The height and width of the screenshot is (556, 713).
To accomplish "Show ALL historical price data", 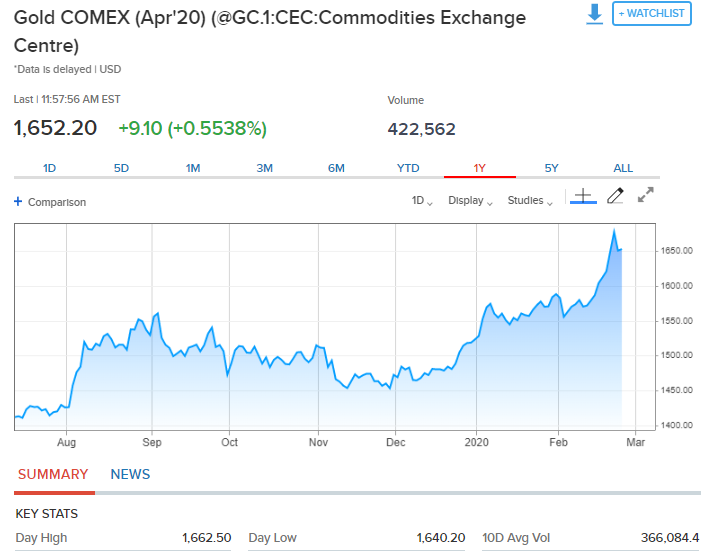I will [623, 168].
